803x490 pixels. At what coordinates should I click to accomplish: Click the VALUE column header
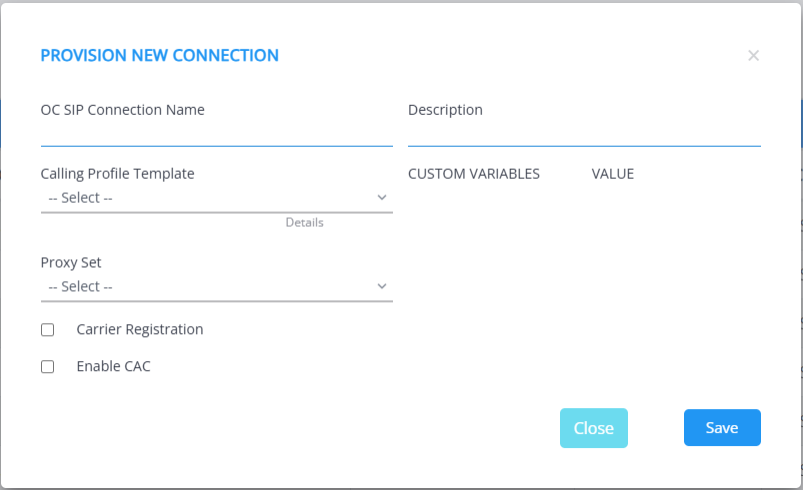point(612,174)
